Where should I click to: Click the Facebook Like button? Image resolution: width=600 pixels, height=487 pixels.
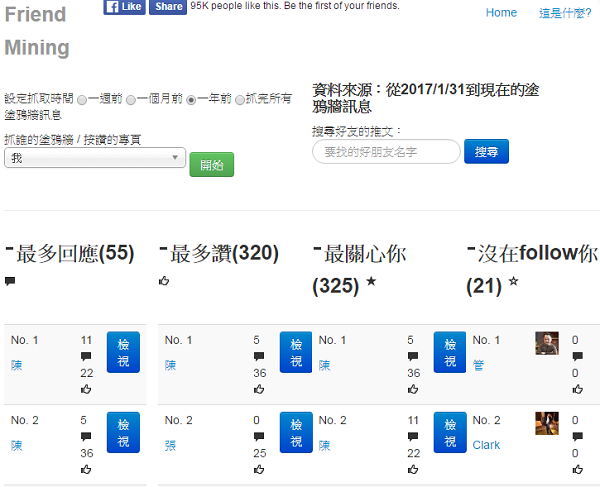click(124, 7)
